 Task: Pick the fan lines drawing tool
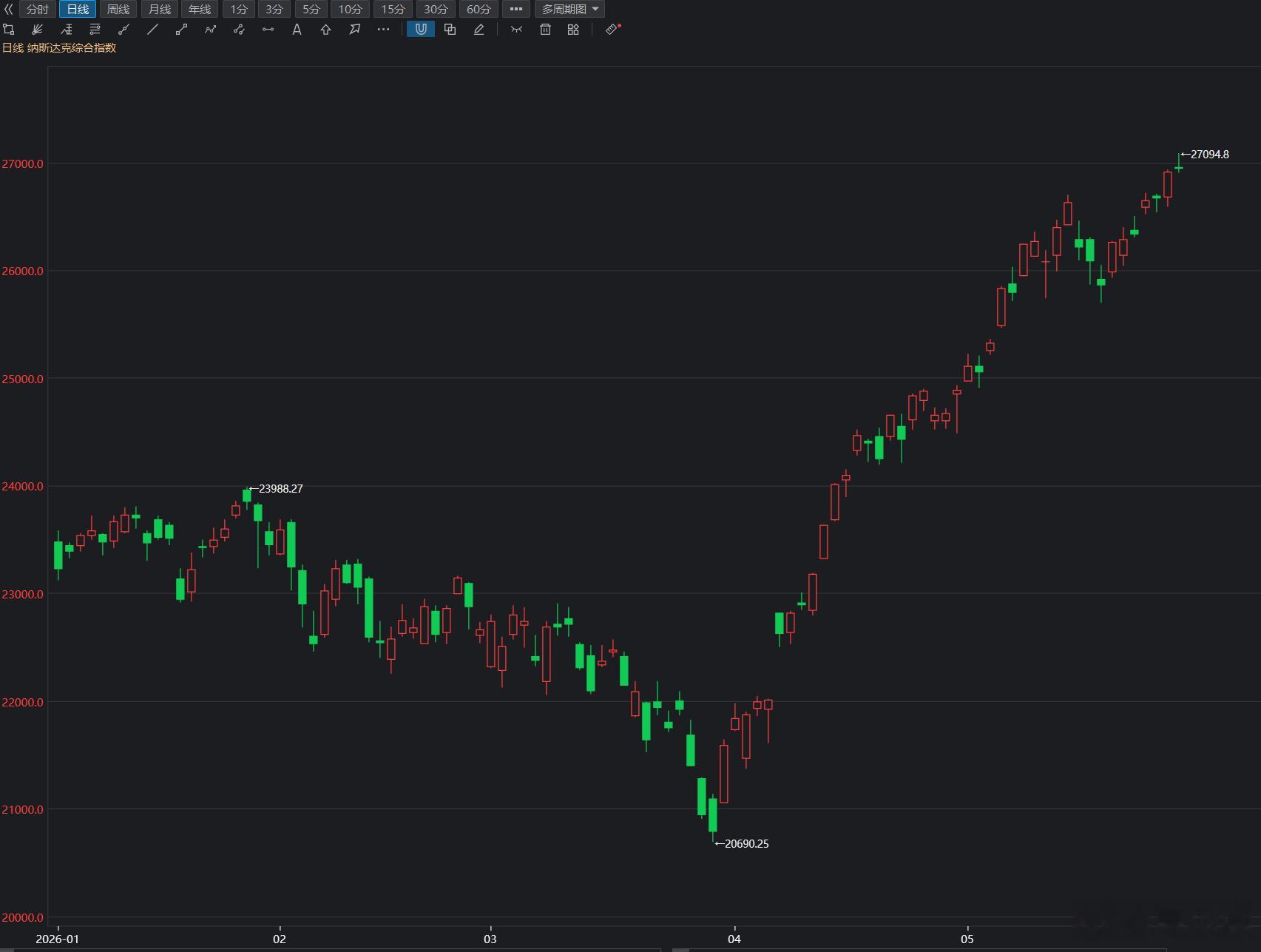coord(38,30)
